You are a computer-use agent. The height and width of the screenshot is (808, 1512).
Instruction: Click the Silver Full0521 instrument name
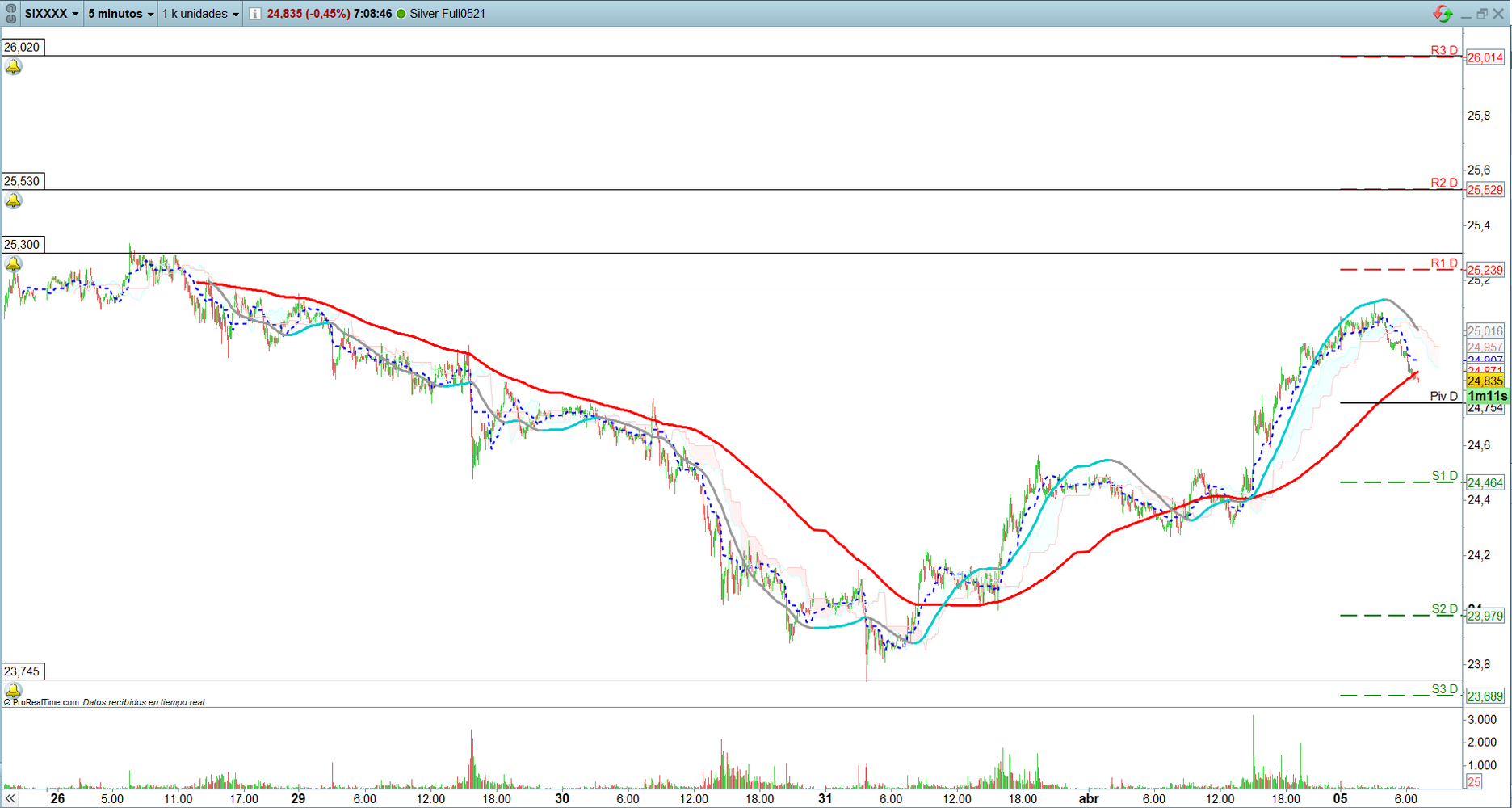(447, 14)
